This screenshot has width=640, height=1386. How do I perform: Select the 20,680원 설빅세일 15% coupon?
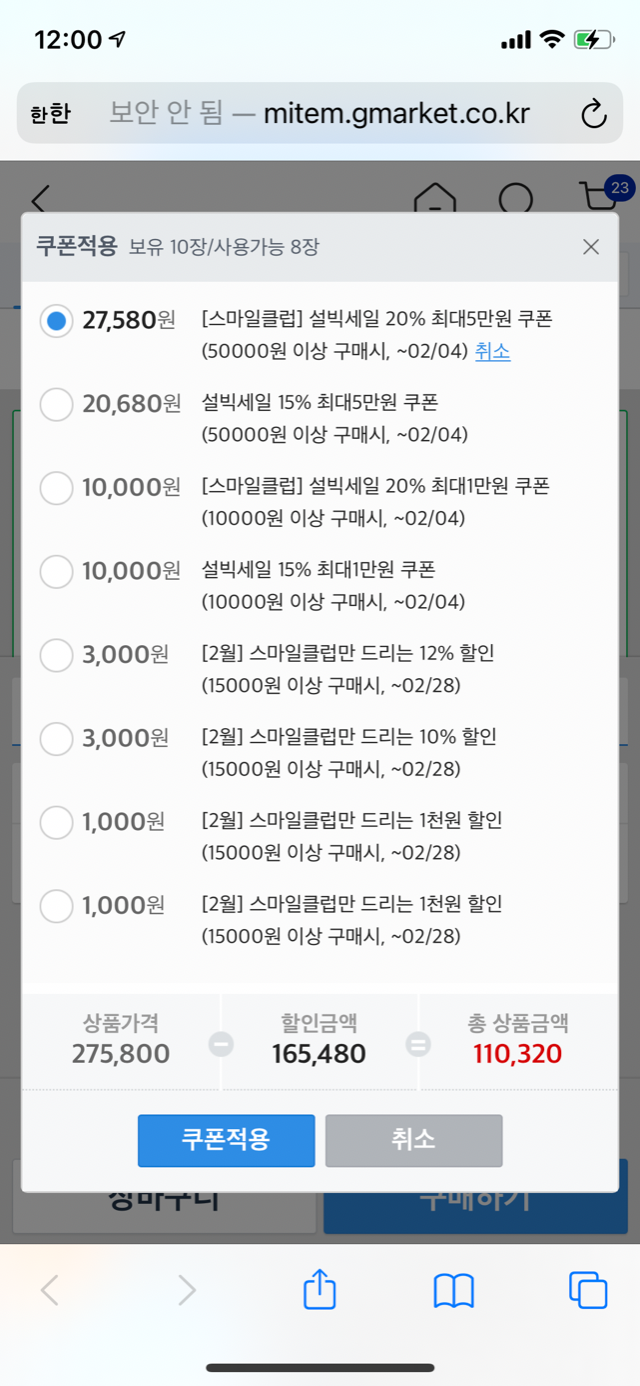pyautogui.click(x=57, y=405)
